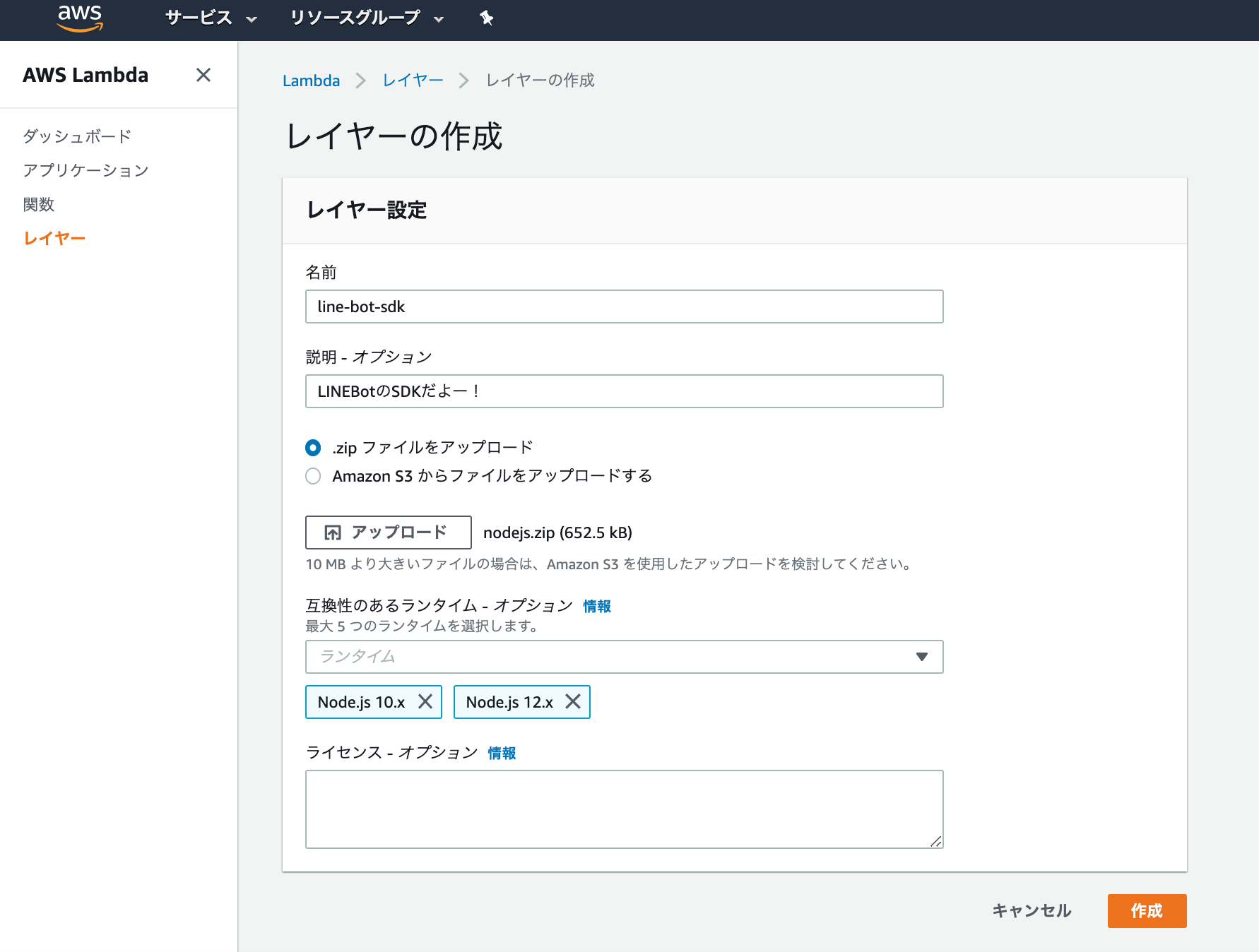Select the Amazon S3 からファイルをアップロードする option
This screenshot has height=952, width=1259.
click(x=313, y=476)
